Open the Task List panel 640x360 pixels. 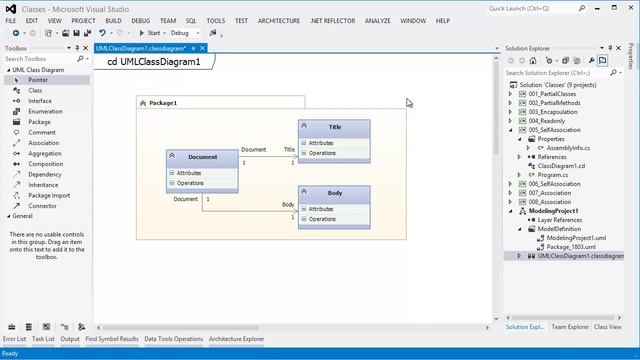[43, 339]
